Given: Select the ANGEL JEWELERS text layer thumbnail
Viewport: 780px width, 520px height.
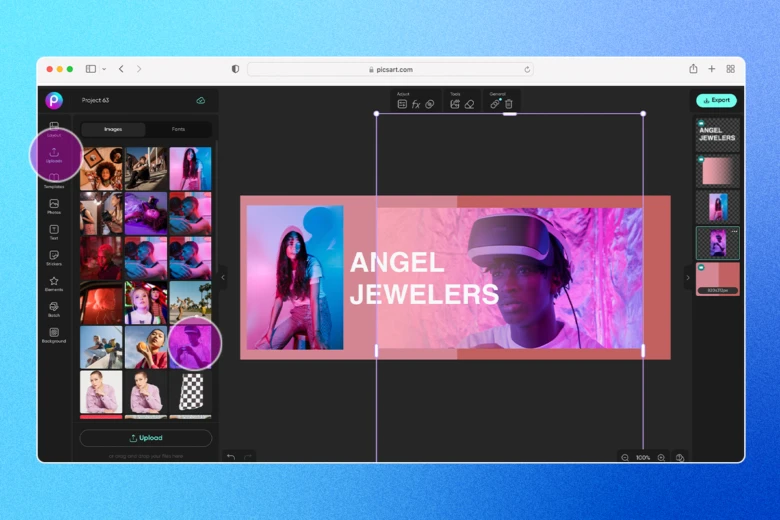Looking at the screenshot, I should [717, 135].
